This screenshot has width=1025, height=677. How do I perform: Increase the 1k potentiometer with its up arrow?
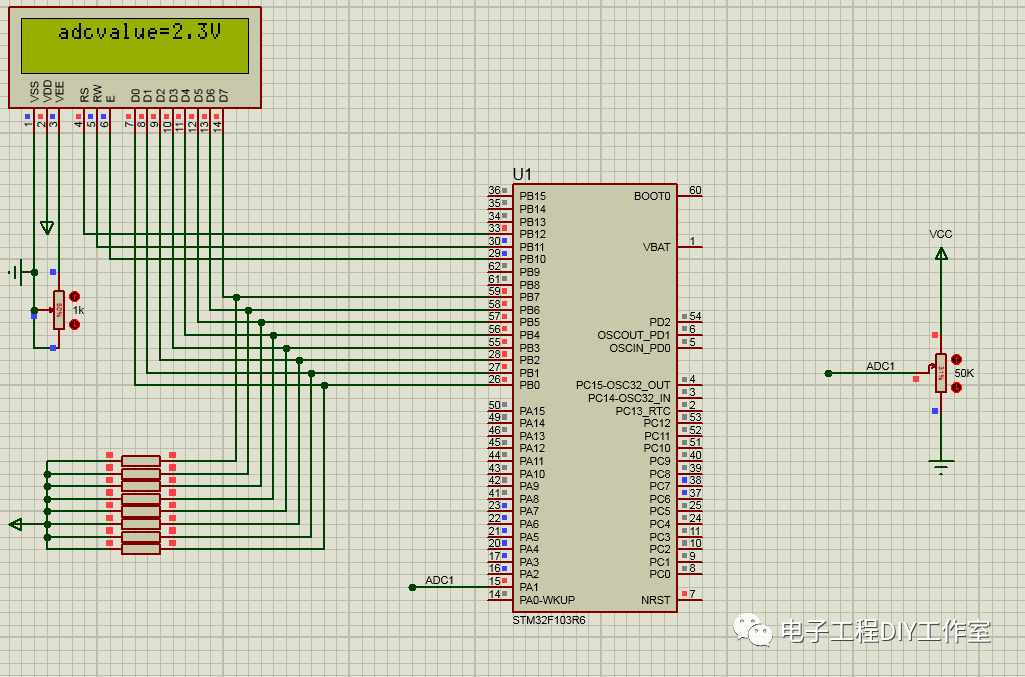tap(75, 297)
